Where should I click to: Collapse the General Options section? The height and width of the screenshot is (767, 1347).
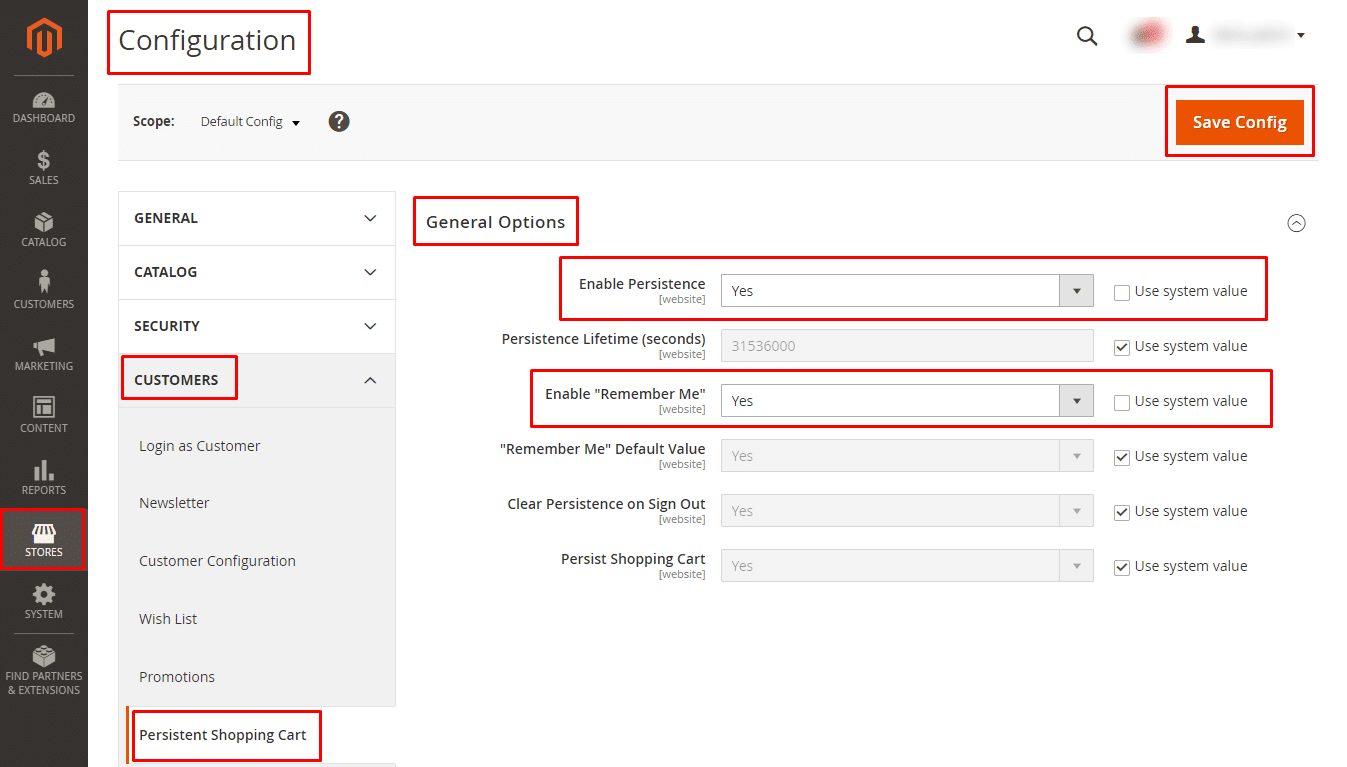[x=1296, y=223]
